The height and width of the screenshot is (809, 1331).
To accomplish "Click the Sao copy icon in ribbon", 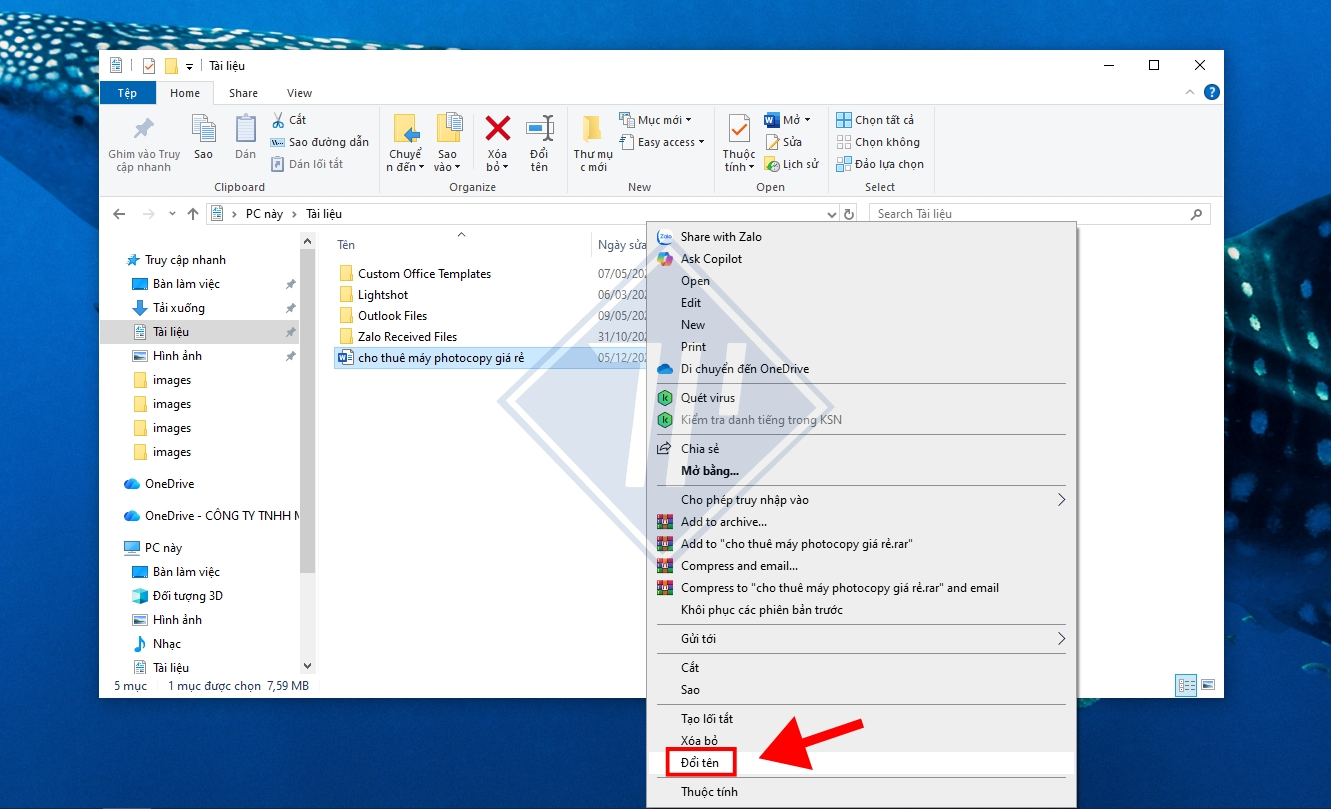I will click(x=204, y=128).
